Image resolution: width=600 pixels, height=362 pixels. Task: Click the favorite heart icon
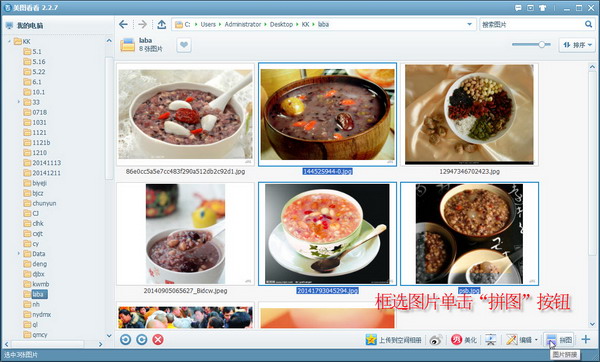pos(184,45)
